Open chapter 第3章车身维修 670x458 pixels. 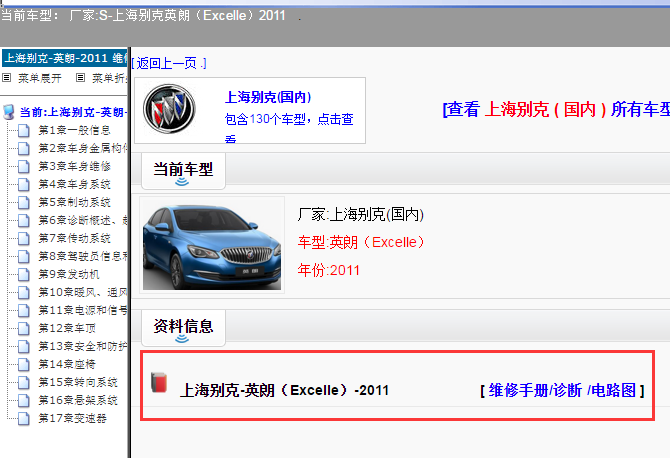[x=74, y=166]
